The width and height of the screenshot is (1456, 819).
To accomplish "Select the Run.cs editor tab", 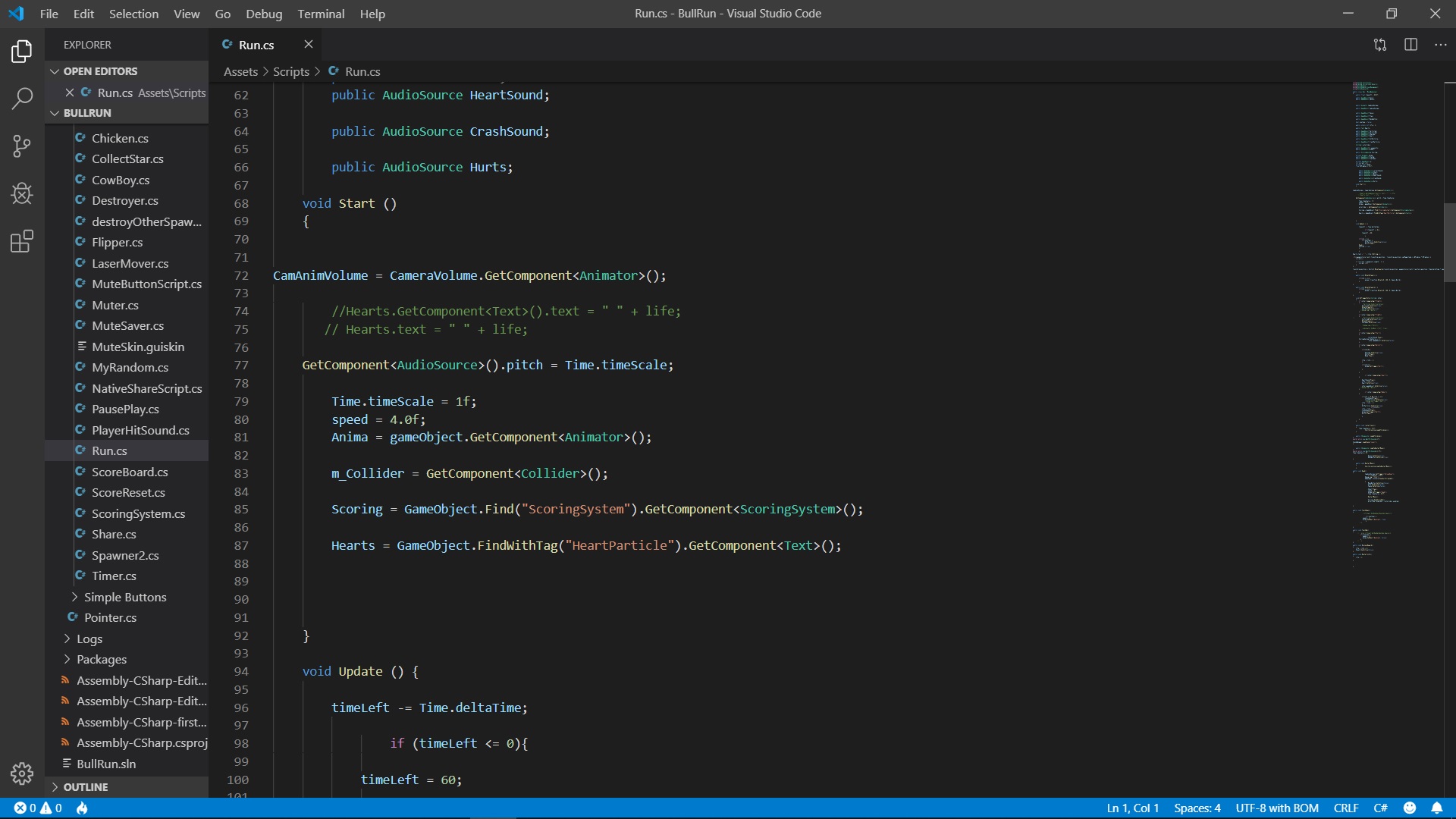I will pos(256,45).
